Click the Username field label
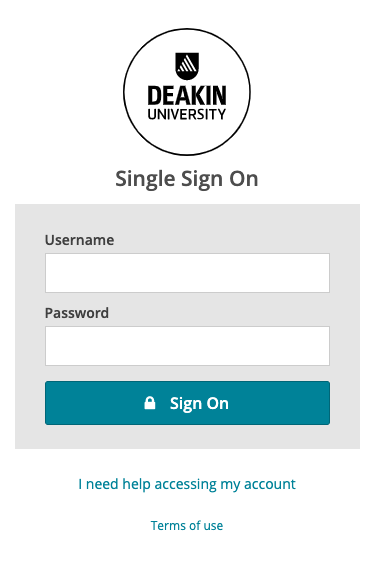The width and height of the screenshot is (375, 571). pyautogui.click(x=79, y=240)
